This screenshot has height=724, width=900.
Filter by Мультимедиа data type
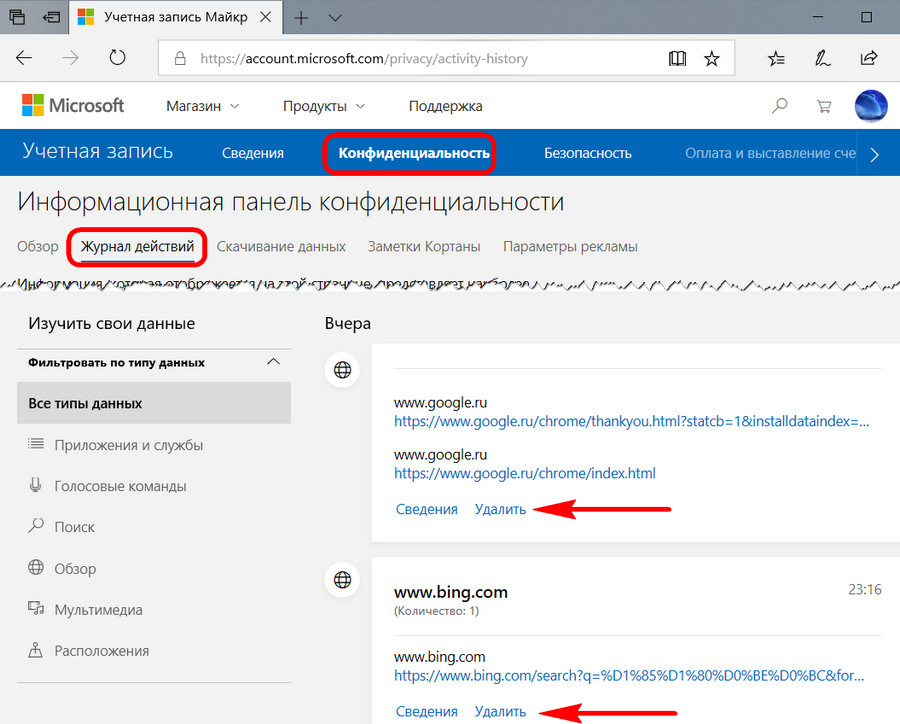click(x=98, y=610)
